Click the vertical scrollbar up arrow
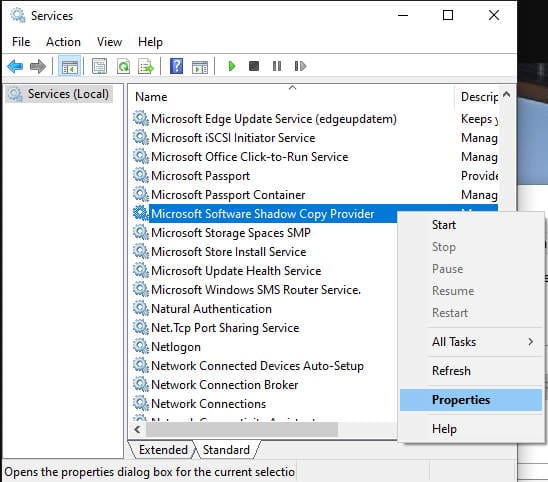The height and width of the screenshot is (482, 548). (x=506, y=95)
